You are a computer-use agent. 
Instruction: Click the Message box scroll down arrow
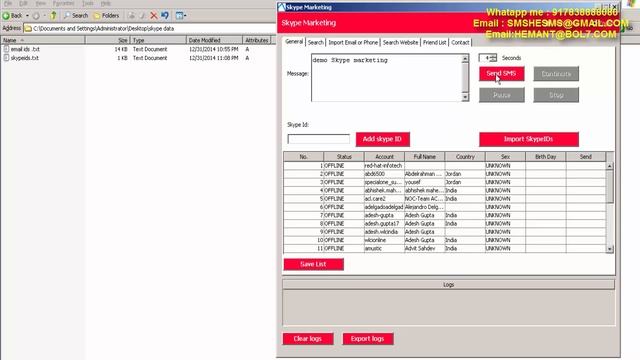[x=465, y=97]
